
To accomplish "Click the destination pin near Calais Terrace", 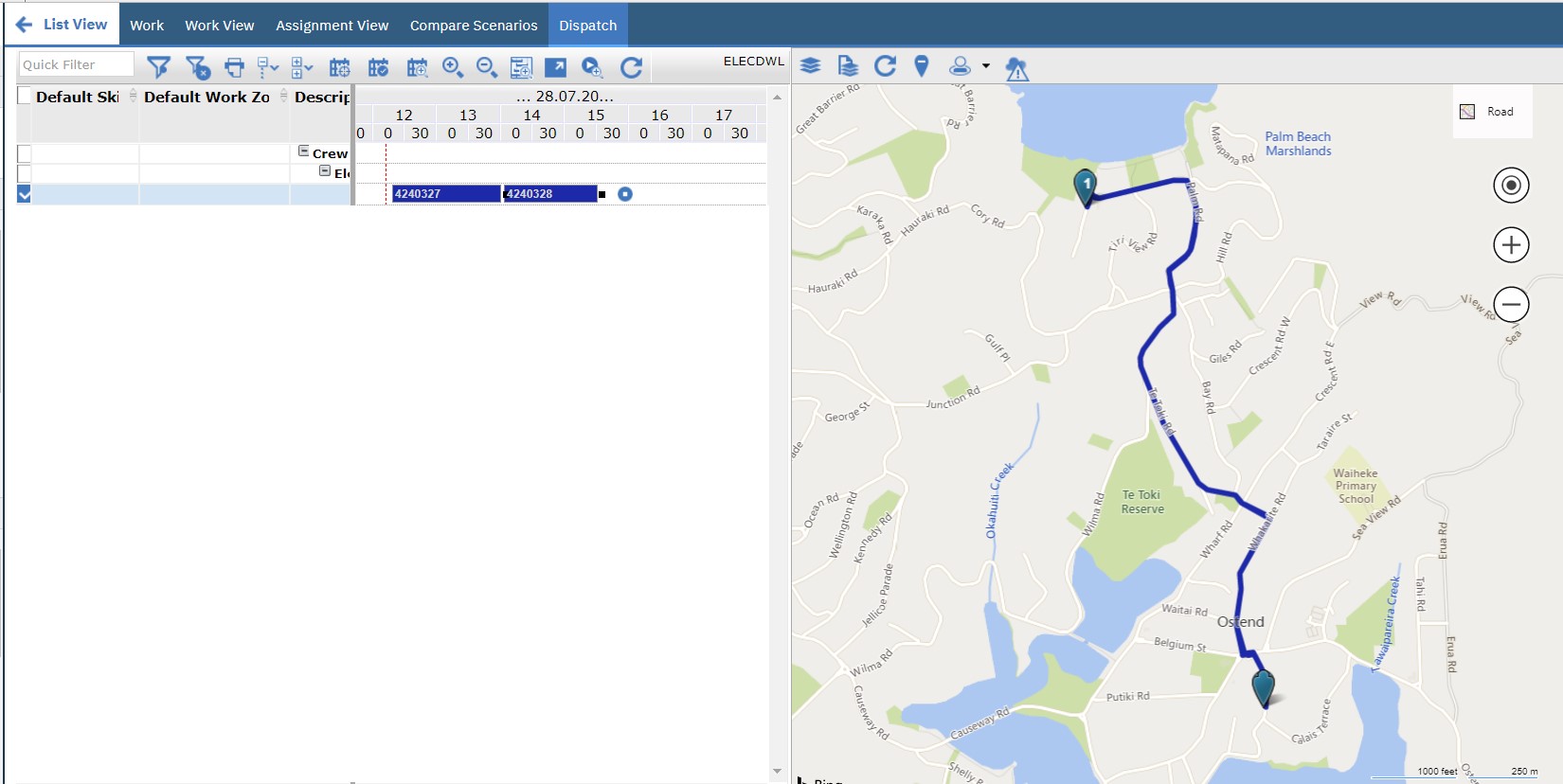I will click(1264, 687).
